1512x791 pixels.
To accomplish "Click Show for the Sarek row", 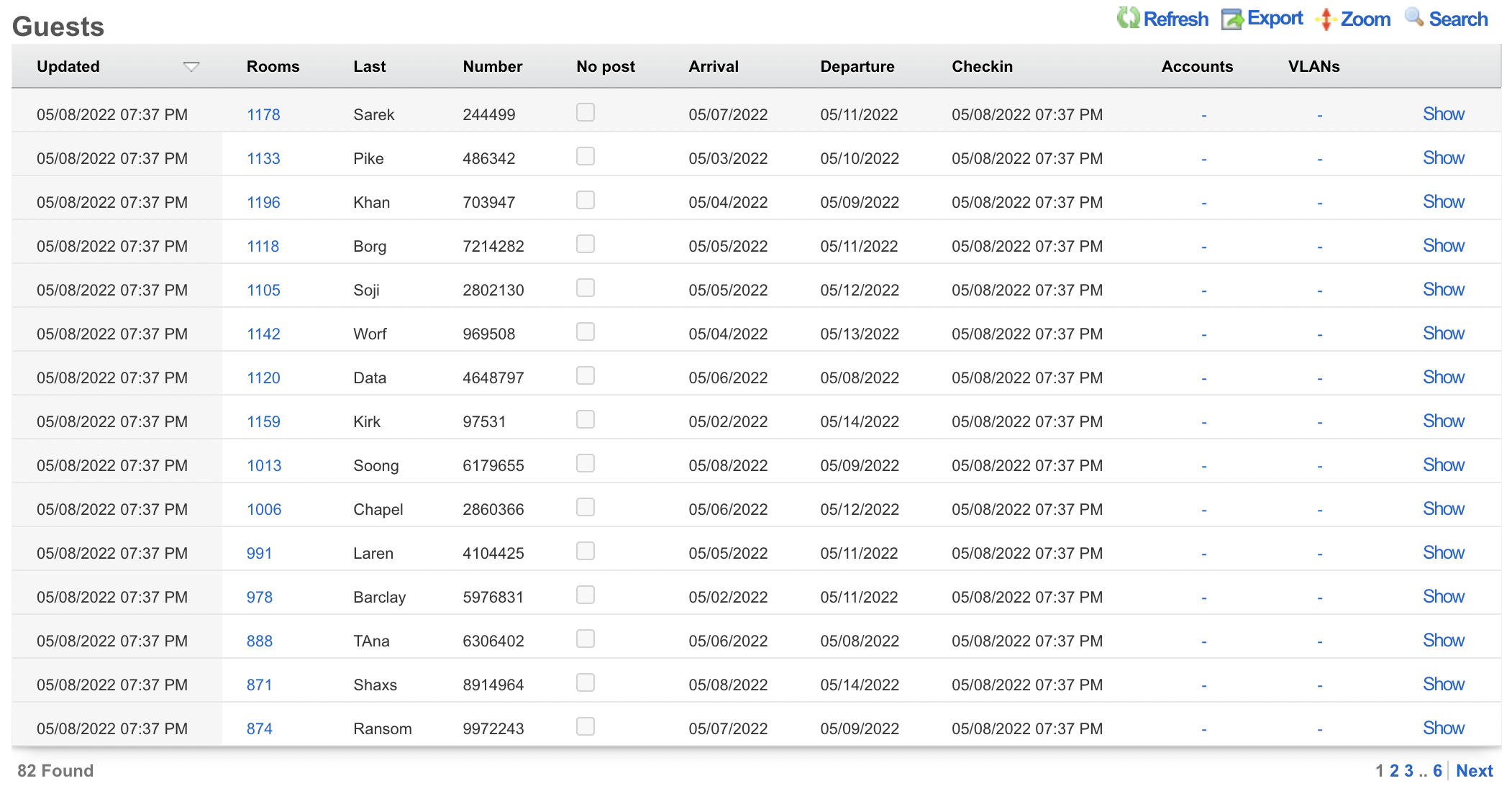I will click(1443, 114).
